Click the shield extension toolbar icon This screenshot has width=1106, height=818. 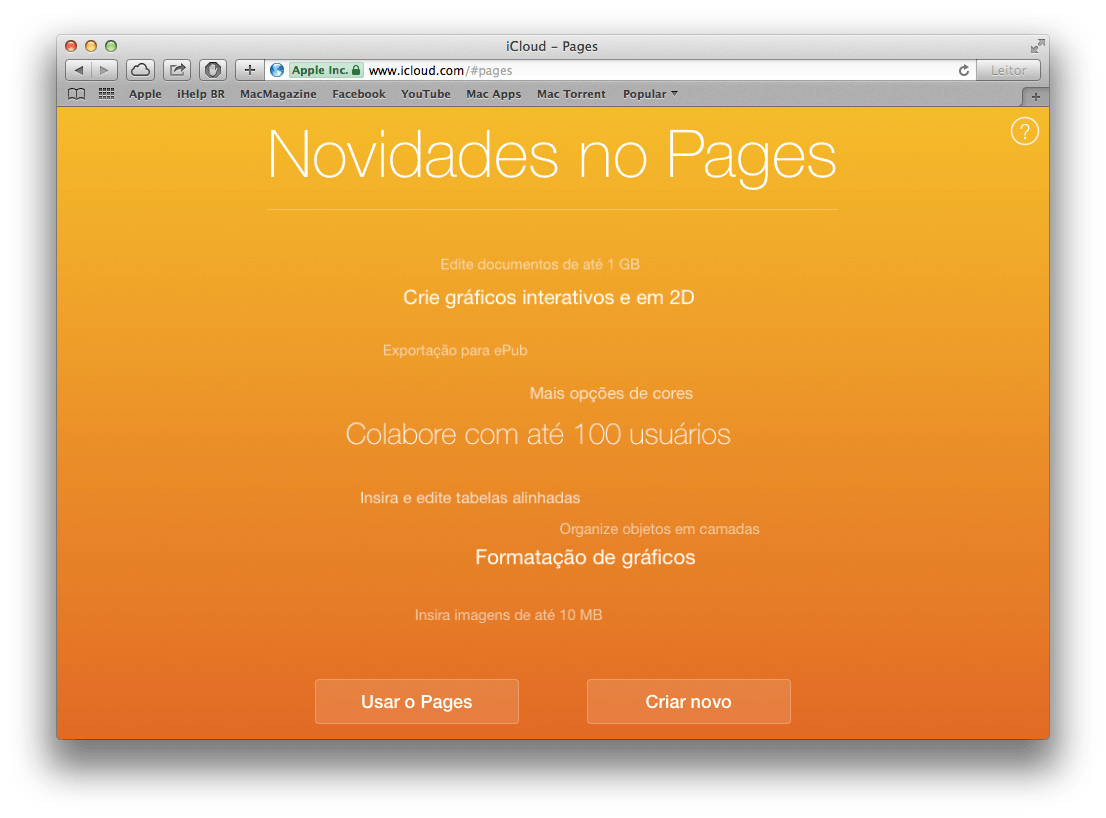(213, 70)
